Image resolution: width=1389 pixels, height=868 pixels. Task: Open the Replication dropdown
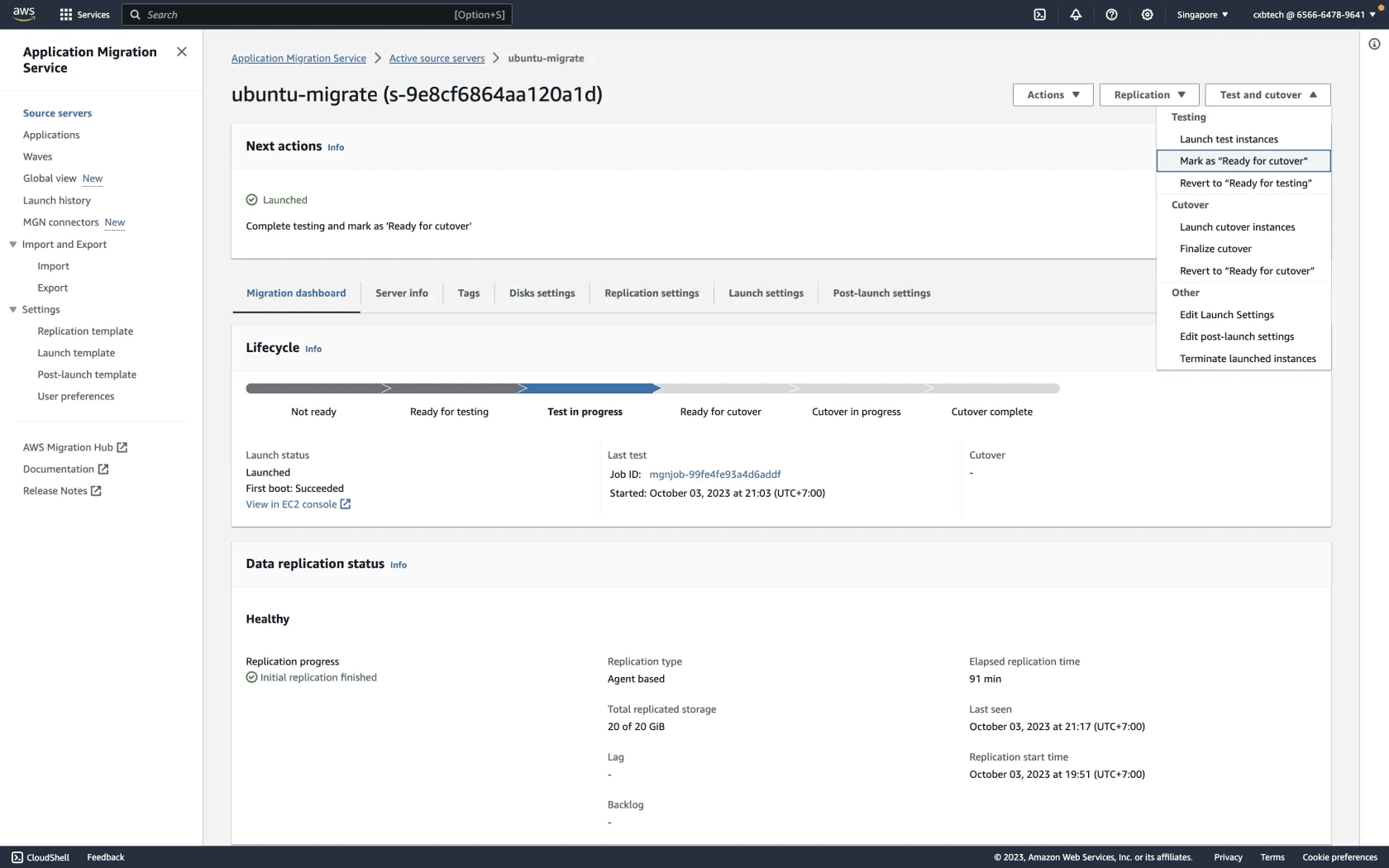click(x=1149, y=95)
